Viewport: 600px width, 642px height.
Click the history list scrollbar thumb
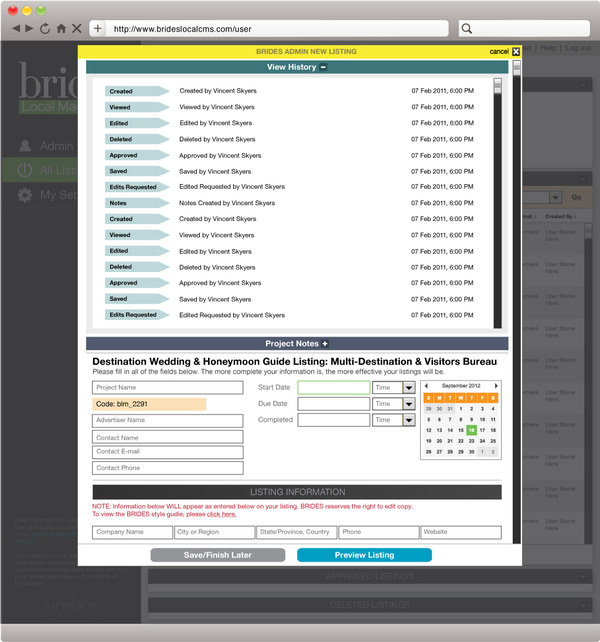pyautogui.click(x=498, y=86)
